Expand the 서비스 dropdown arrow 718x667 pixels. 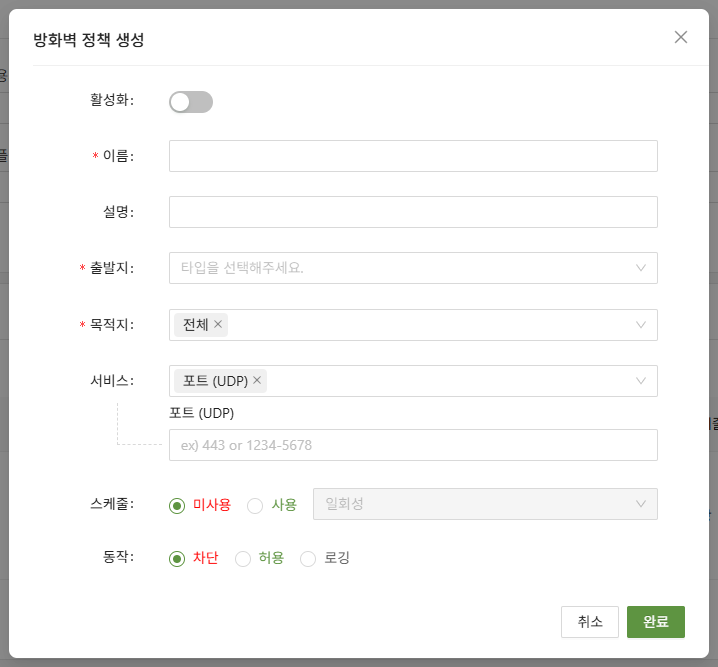(641, 381)
